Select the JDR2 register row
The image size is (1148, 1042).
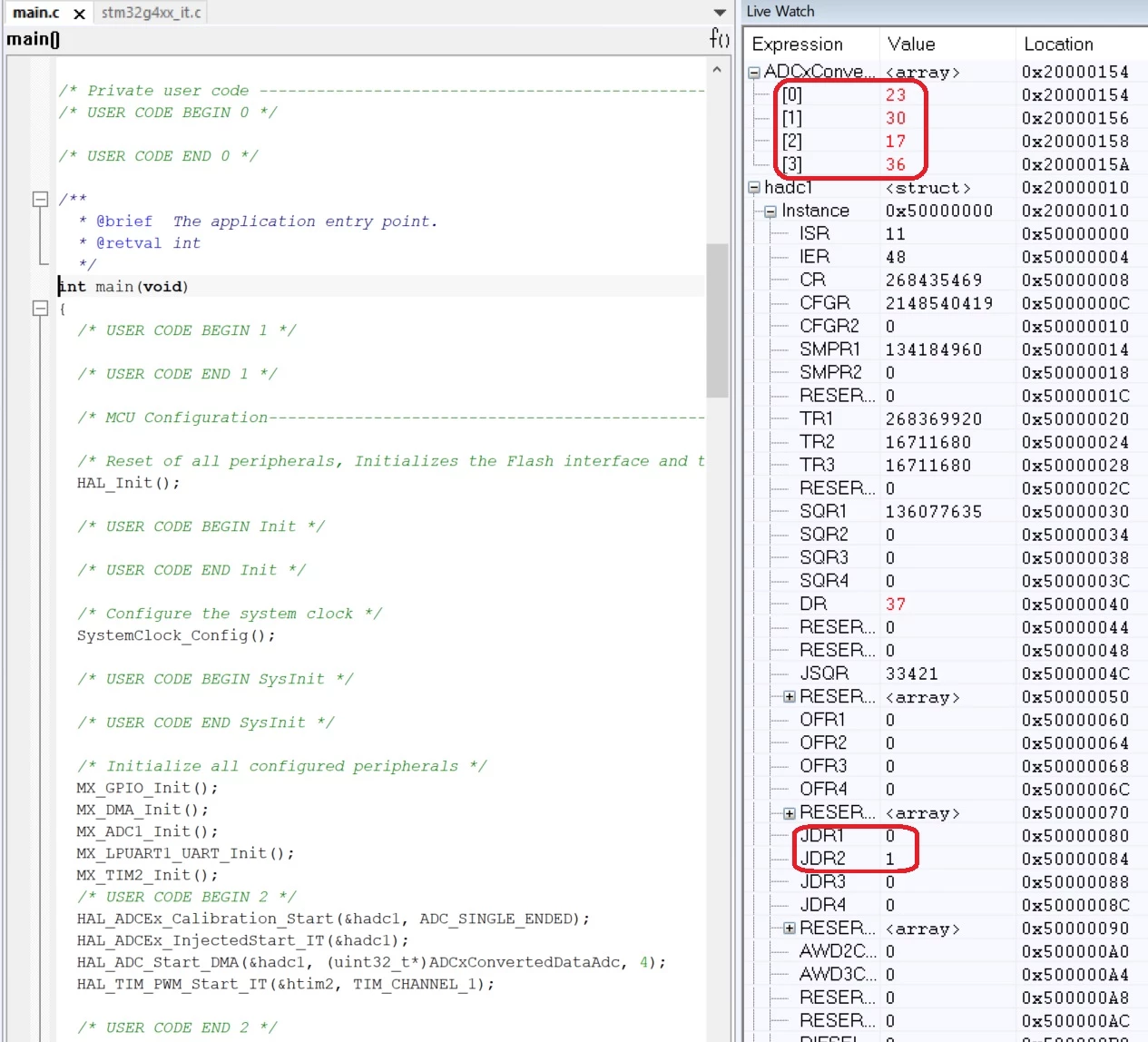(x=947, y=860)
